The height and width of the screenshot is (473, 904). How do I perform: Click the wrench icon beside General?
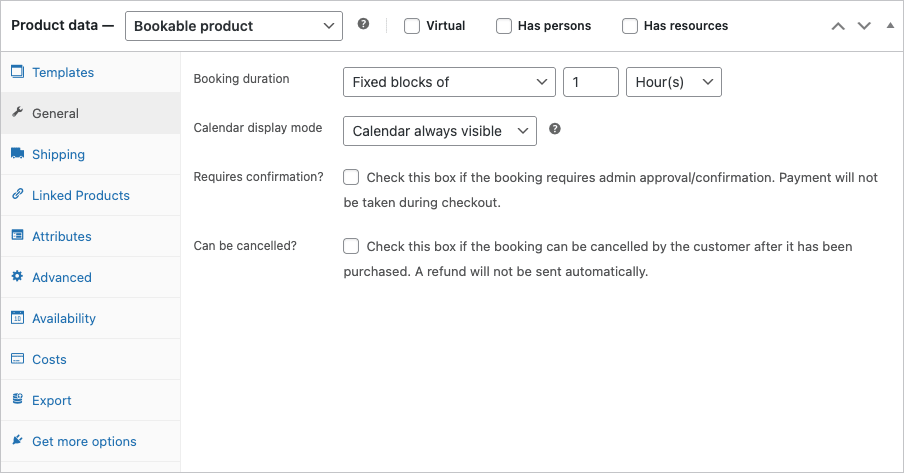18,112
